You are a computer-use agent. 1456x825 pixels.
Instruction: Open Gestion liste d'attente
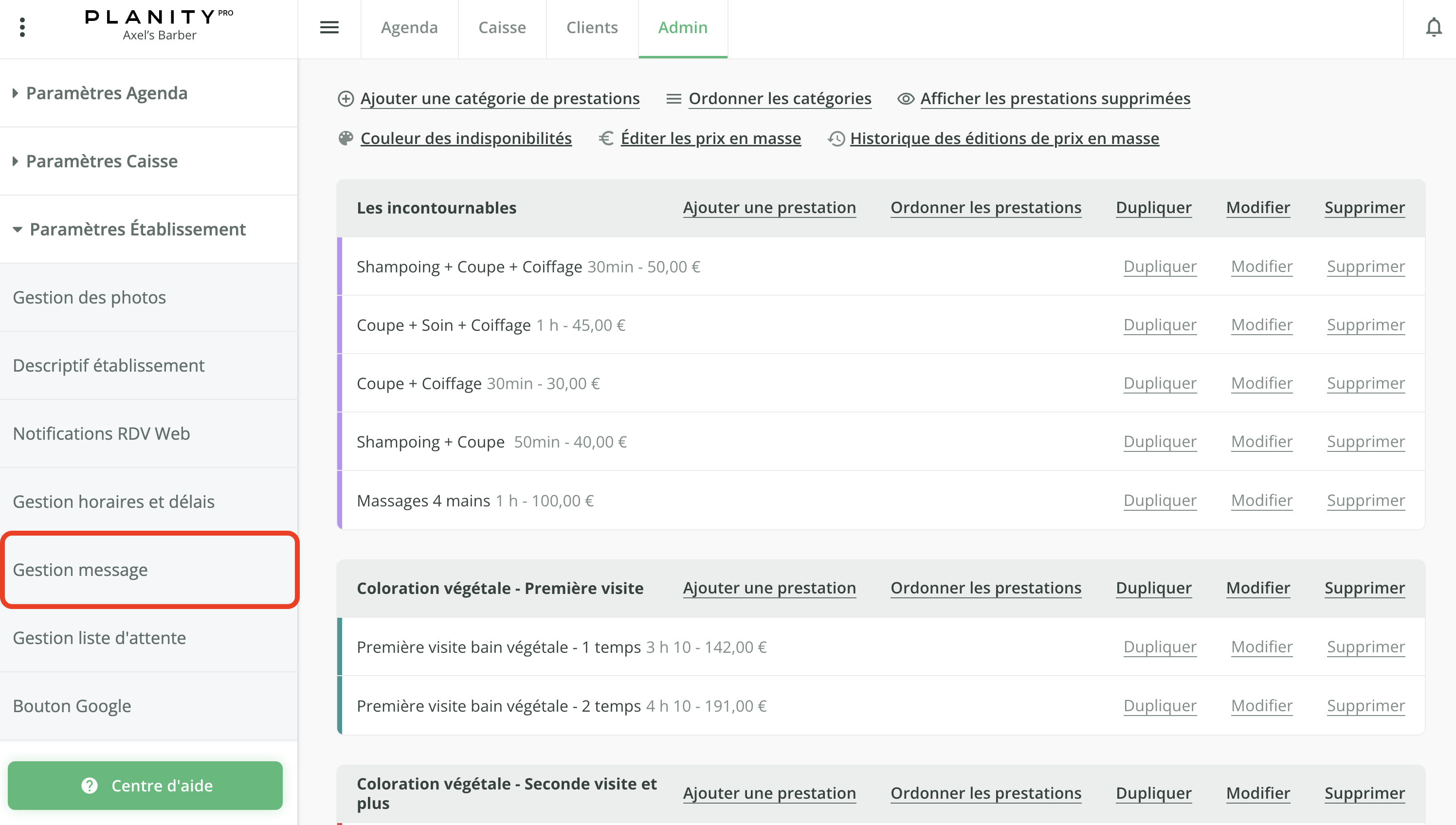100,637
